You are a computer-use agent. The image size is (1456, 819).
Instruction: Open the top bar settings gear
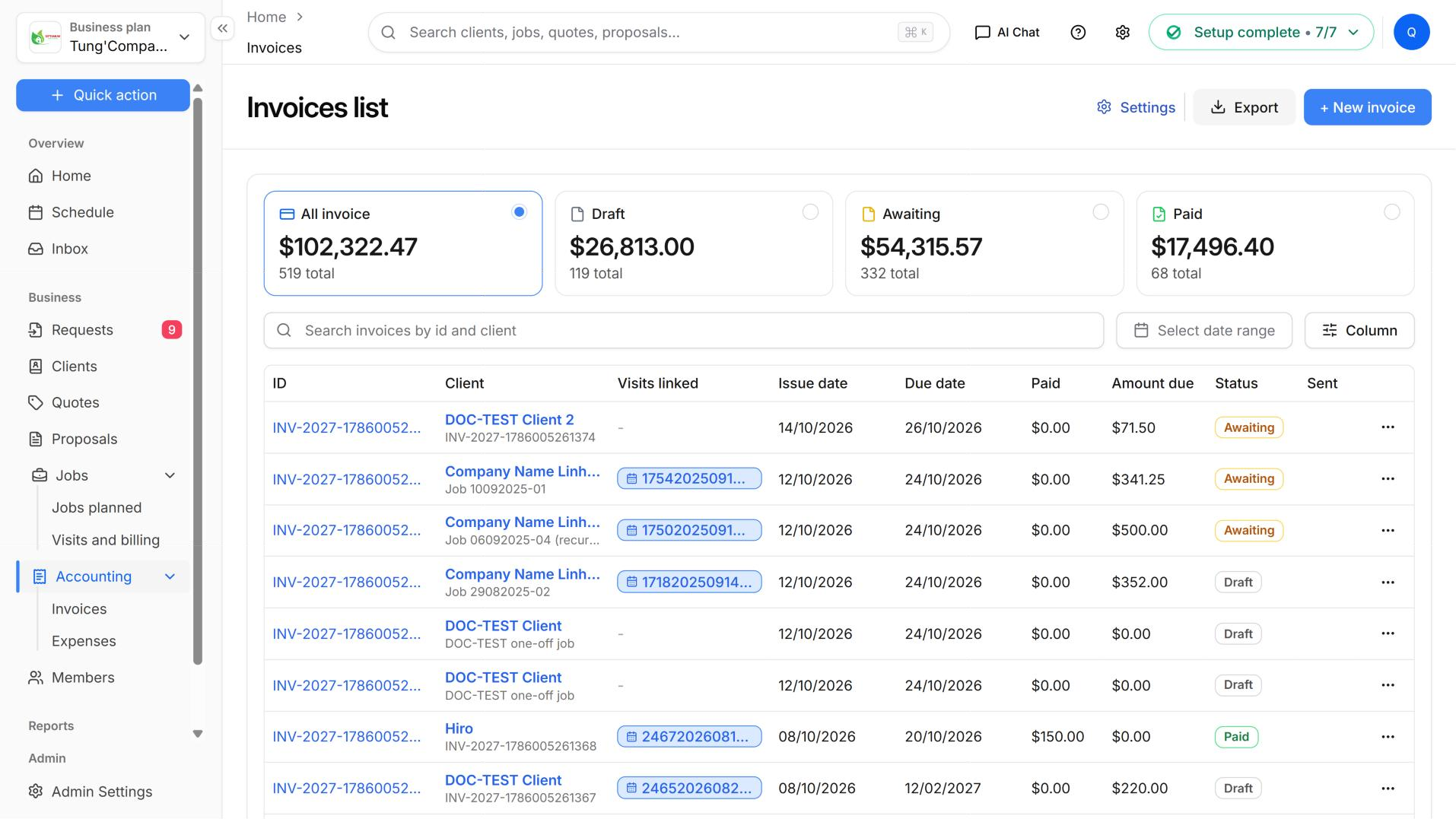tap(1123, 32)
